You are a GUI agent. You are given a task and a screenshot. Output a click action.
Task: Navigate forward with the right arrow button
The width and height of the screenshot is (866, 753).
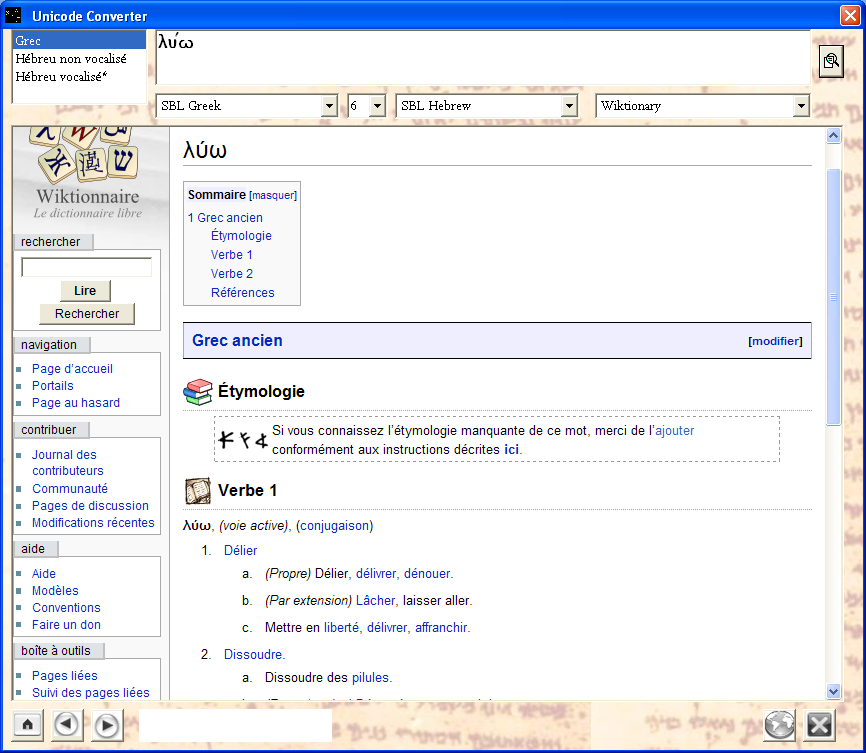coord(107,725)
